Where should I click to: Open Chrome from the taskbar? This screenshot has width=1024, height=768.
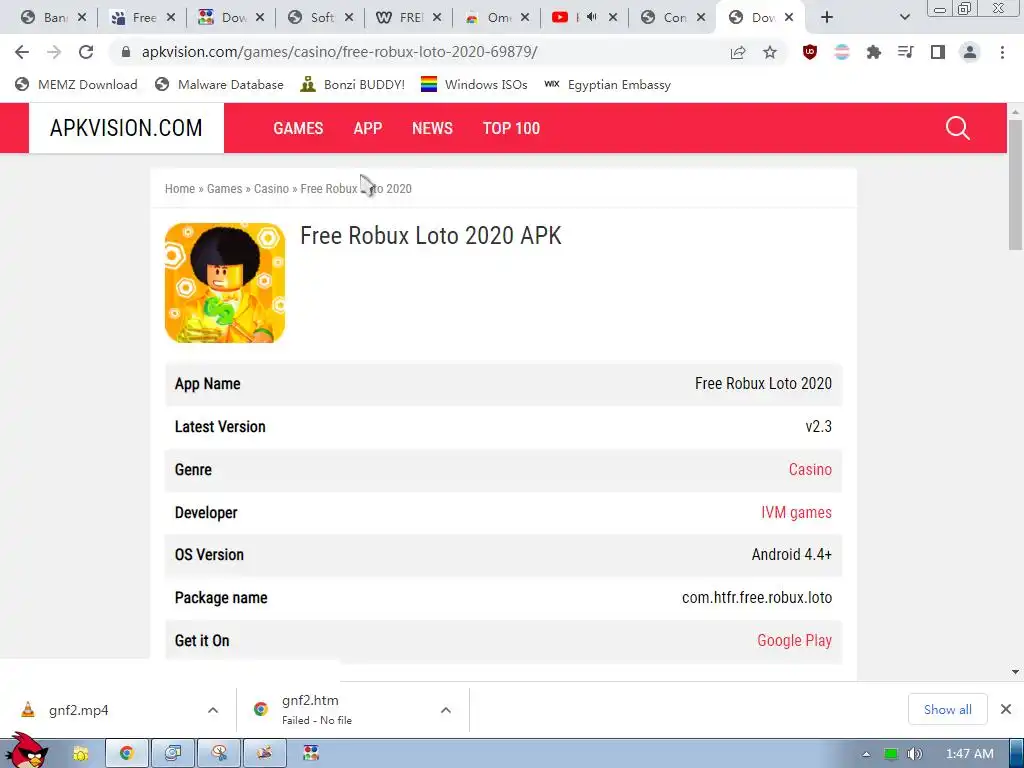pyautogui.click(x=127, y=754)
